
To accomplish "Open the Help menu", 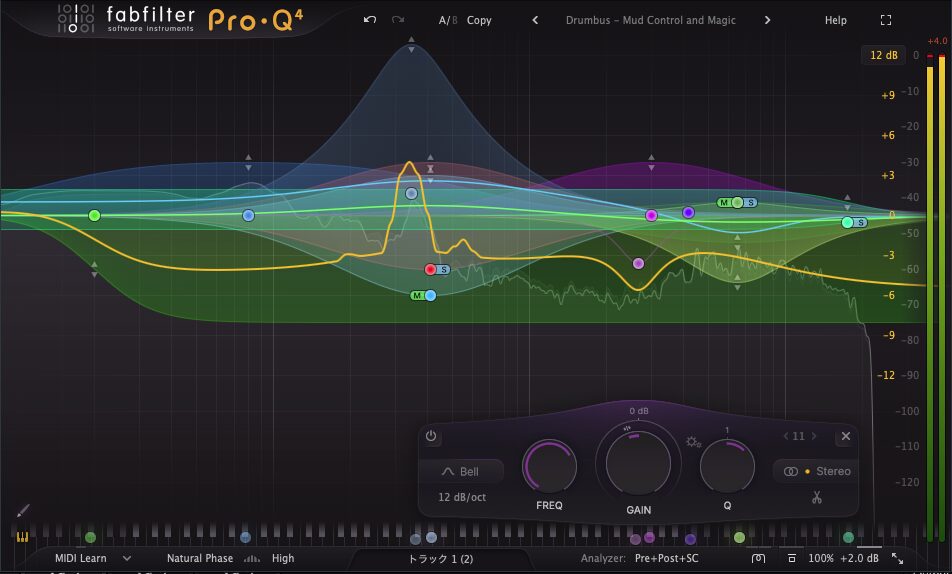I will [x=835, y=20].
